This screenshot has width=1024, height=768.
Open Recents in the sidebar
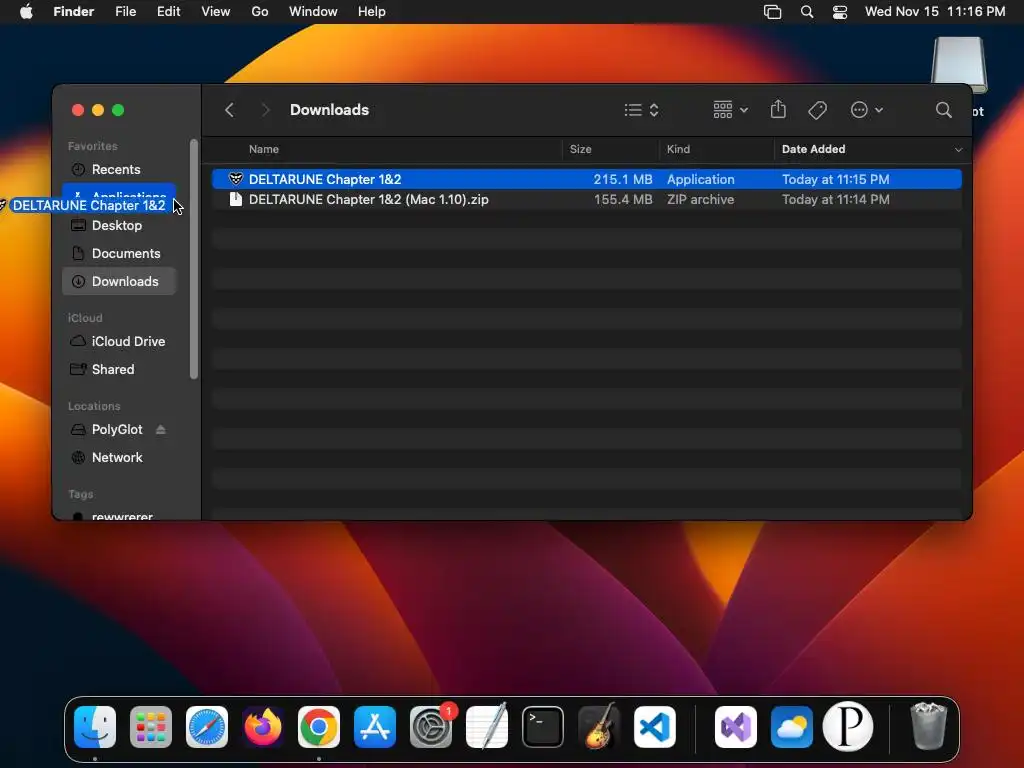[119, 169]
